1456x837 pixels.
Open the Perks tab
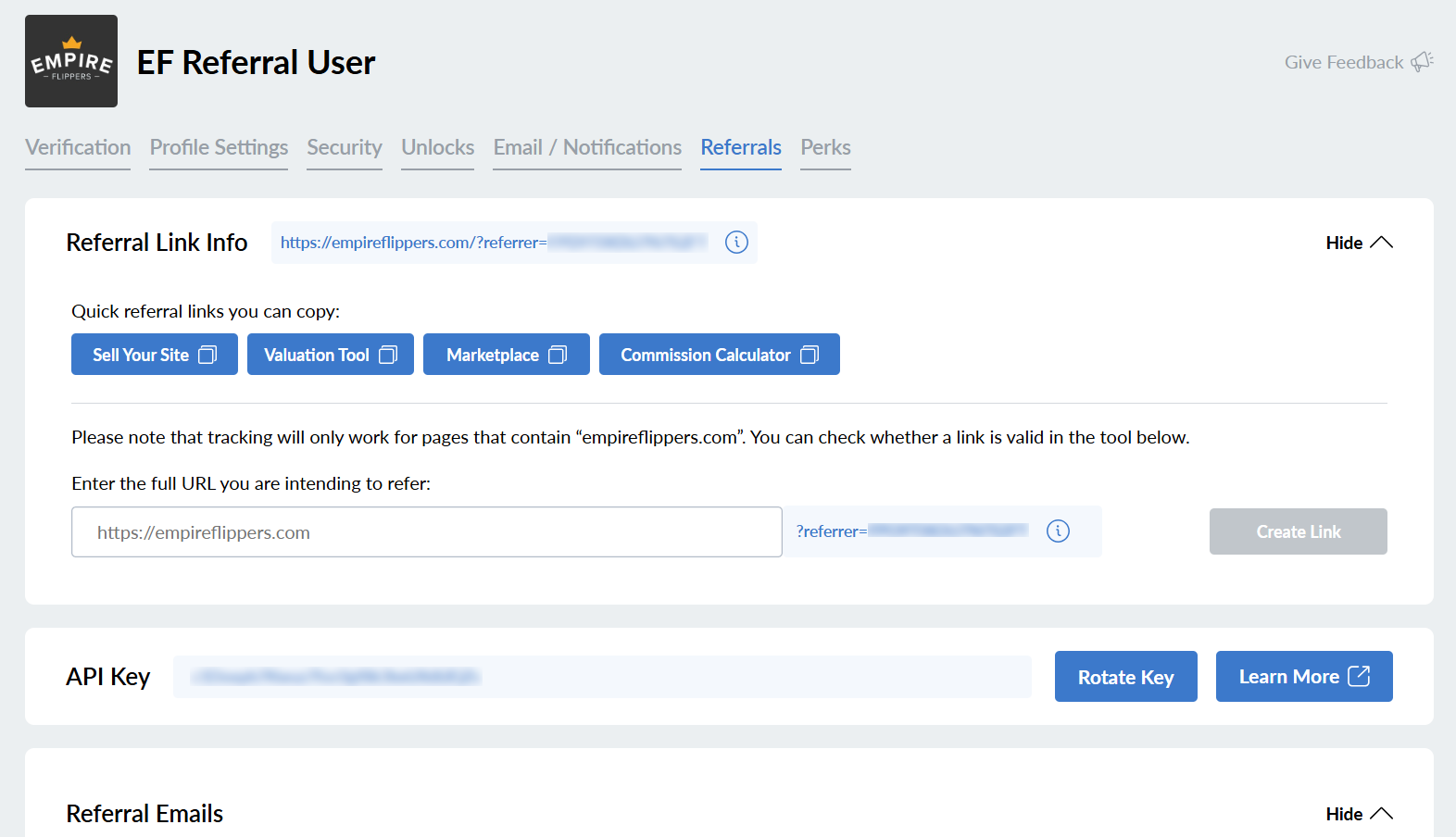(825, 148)
